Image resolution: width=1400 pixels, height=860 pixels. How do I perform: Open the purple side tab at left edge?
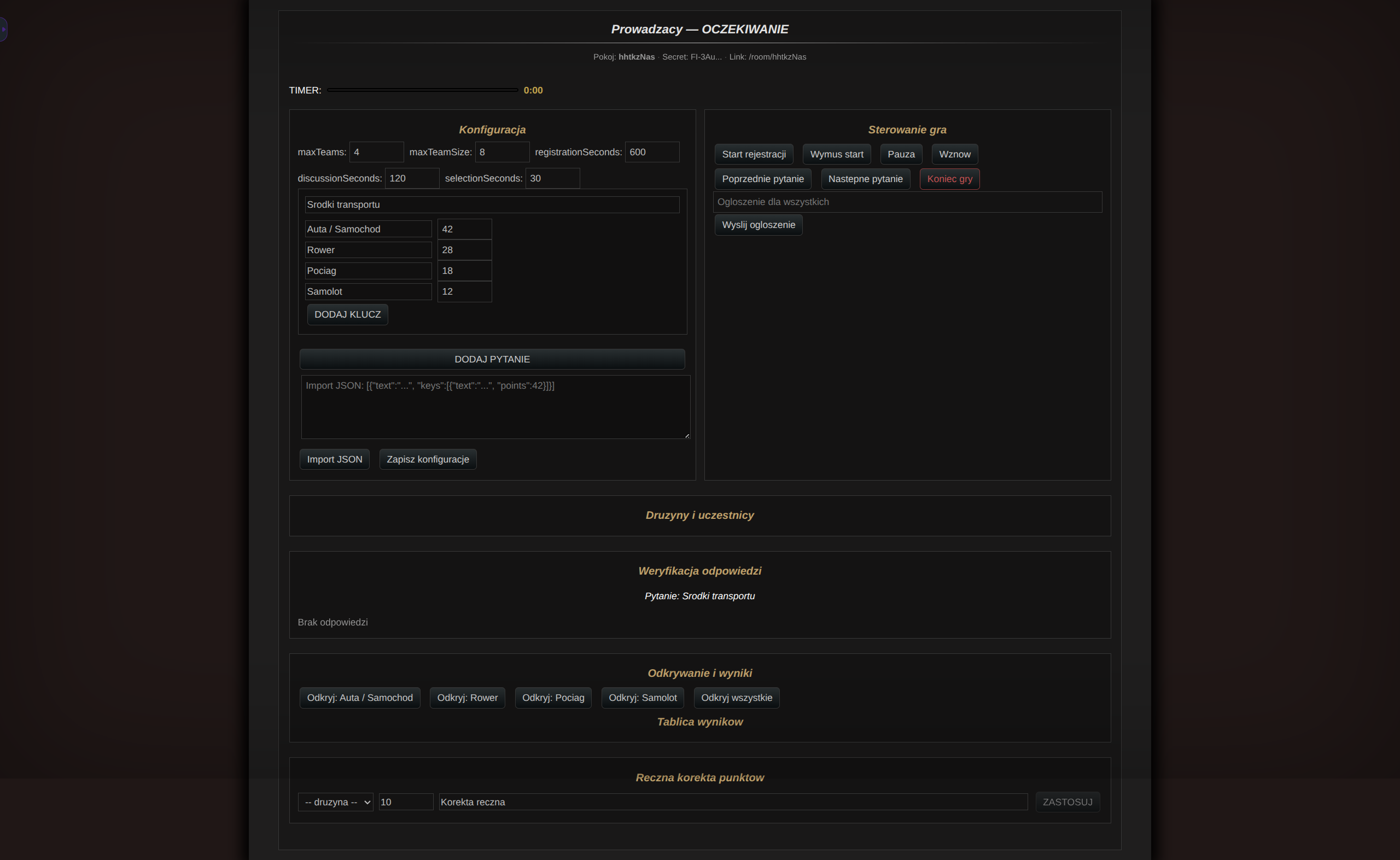(3, 29)
